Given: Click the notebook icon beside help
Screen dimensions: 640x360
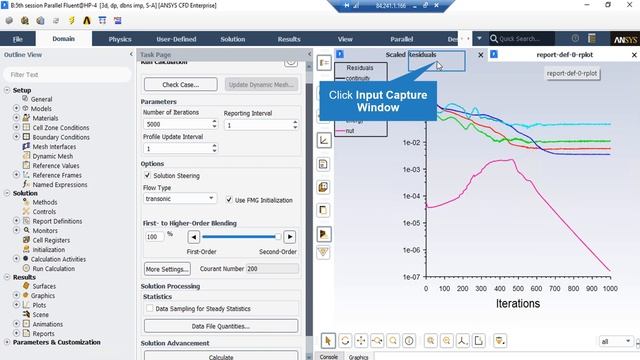Looking at the screenshot, I should point(592,38).
